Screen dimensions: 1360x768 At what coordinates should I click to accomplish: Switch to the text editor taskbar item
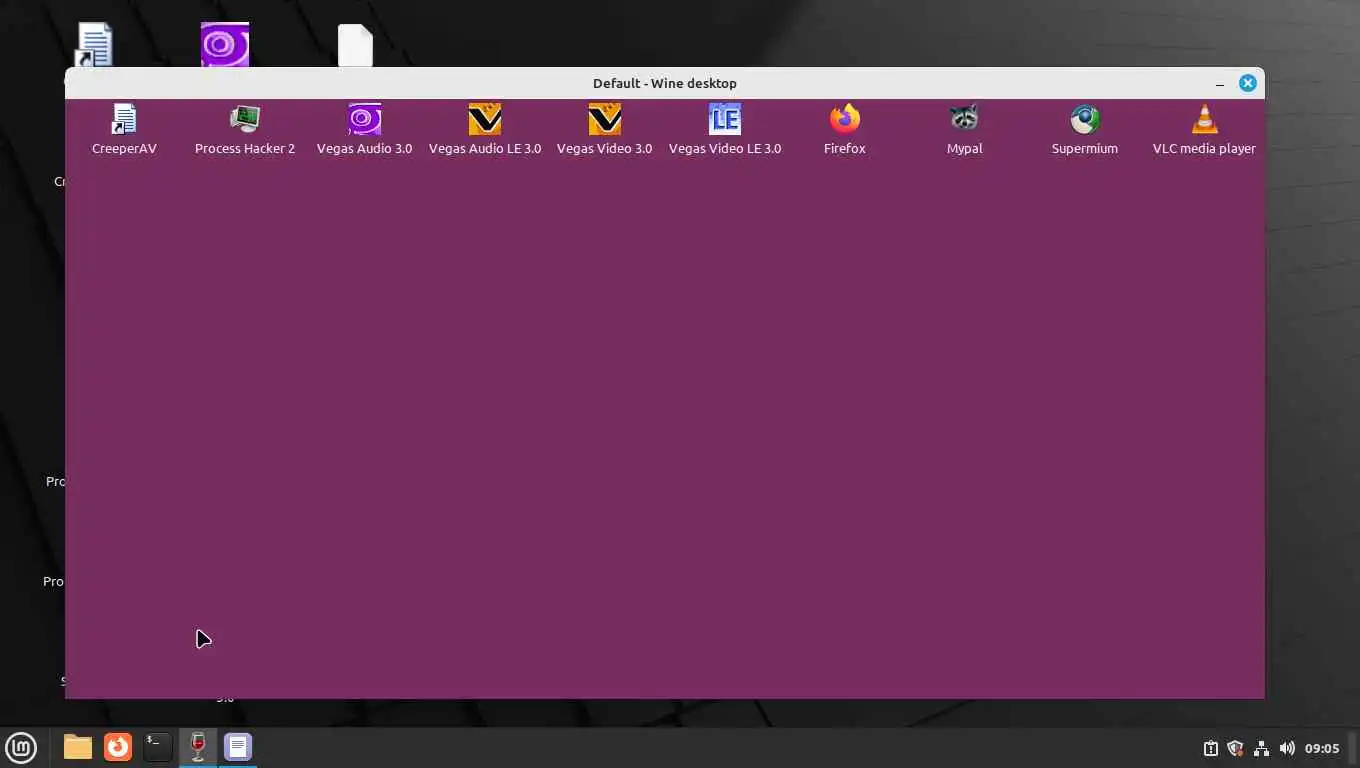click(x=237, y=747)
